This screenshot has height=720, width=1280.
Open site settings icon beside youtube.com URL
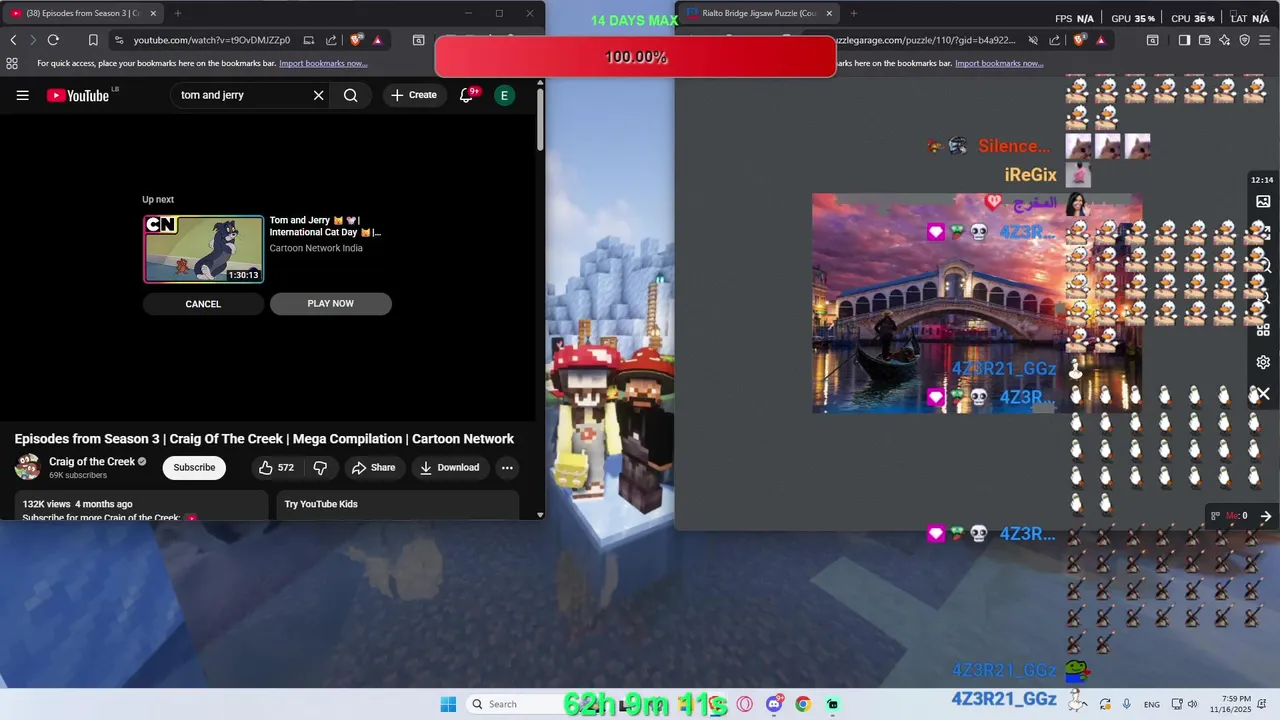[x=119, y=40]
